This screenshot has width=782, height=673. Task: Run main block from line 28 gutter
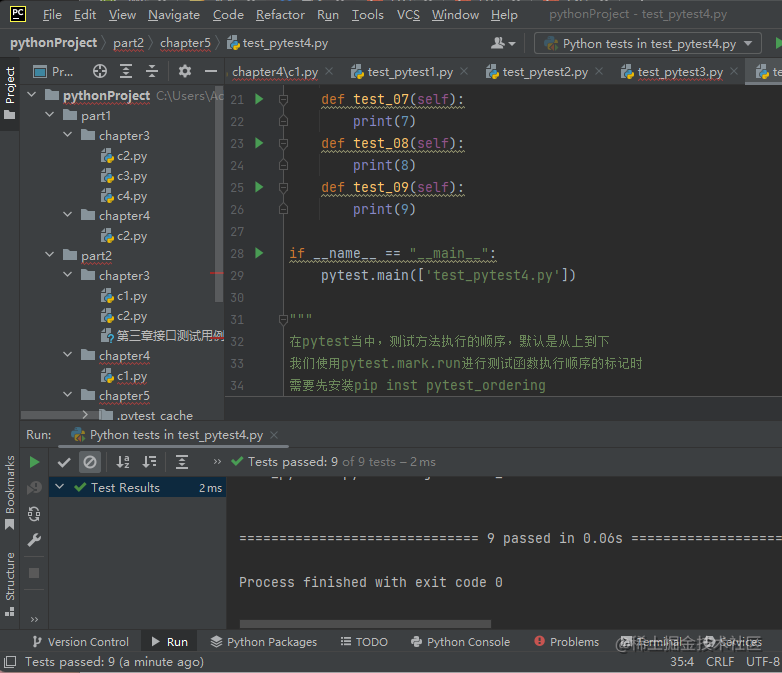coord(259,253)
